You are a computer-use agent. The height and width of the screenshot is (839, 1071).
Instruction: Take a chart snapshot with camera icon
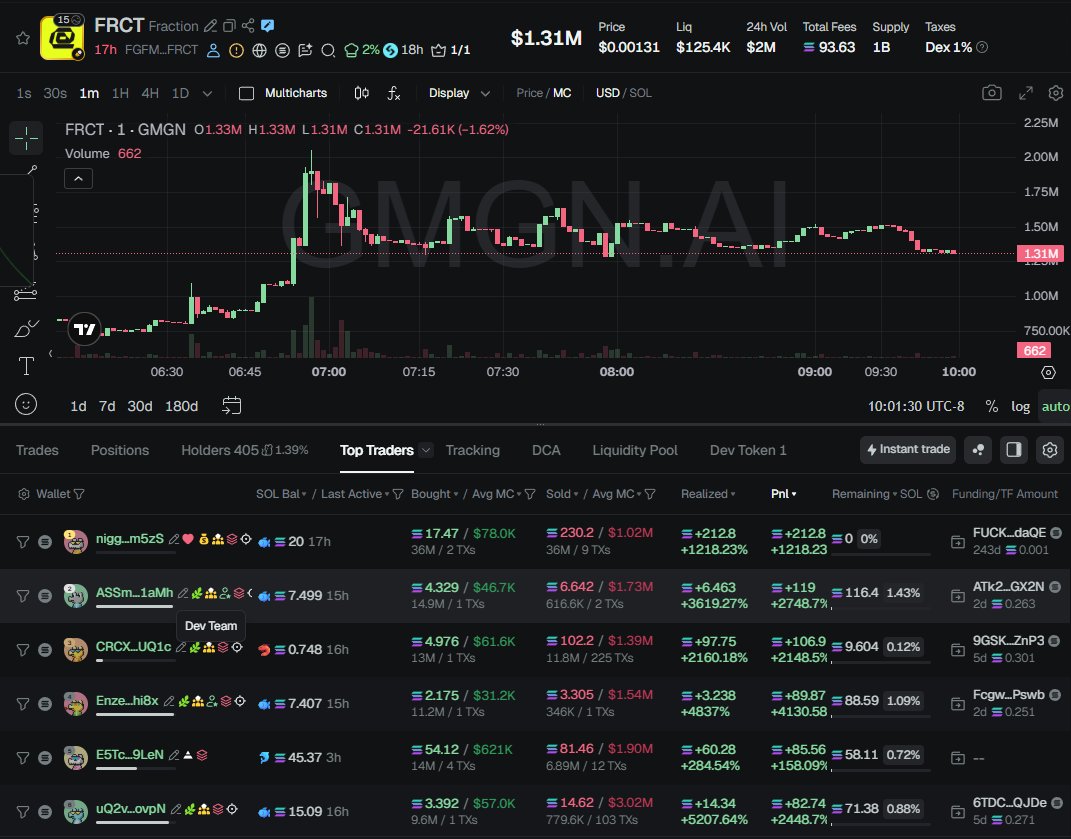(x=992, y=93)
